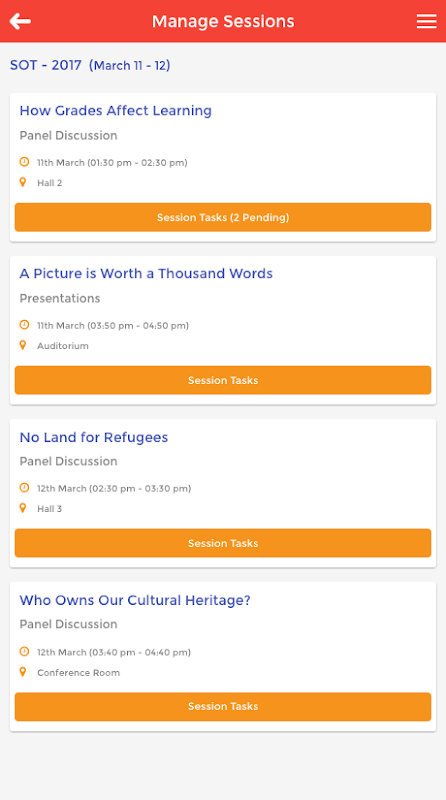Click the SOT - 2017 event heading

pyautogui.click(x=90, y=65)
